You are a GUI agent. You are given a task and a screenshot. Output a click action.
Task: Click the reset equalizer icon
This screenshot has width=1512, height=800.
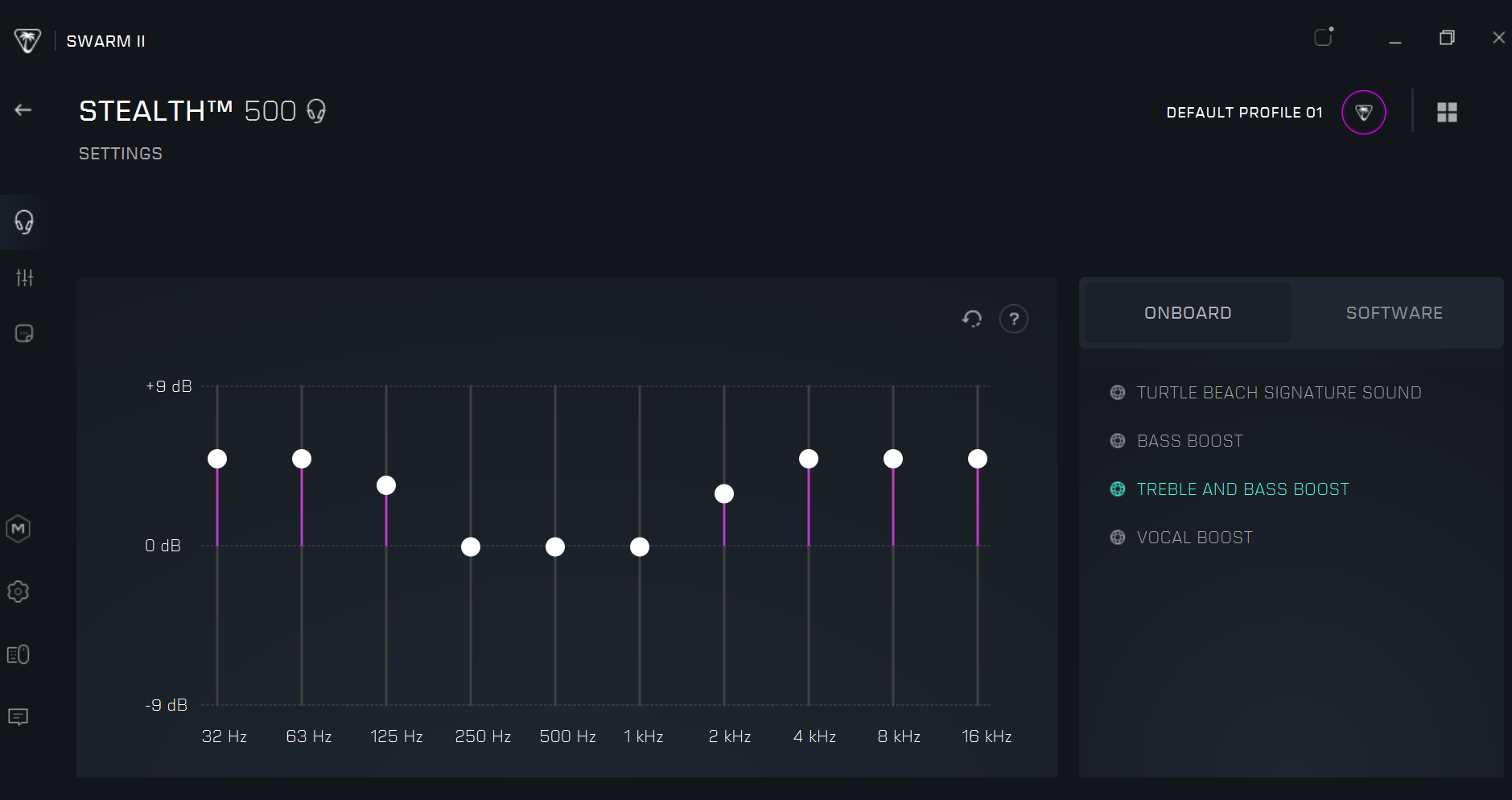(972, 319)
